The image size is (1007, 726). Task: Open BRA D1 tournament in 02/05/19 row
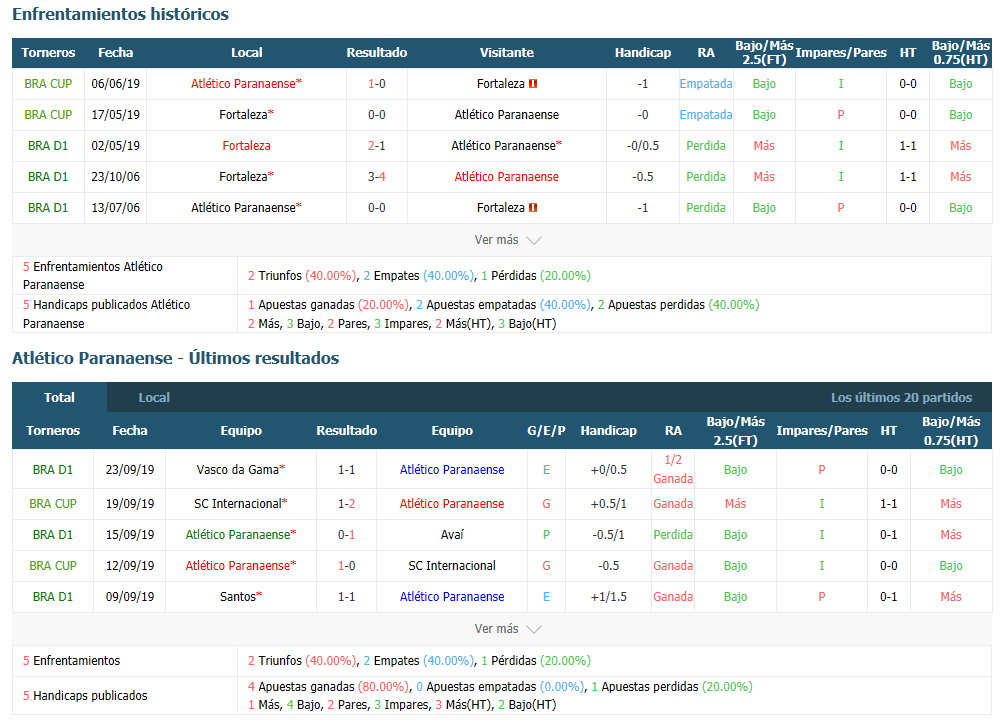48,145
